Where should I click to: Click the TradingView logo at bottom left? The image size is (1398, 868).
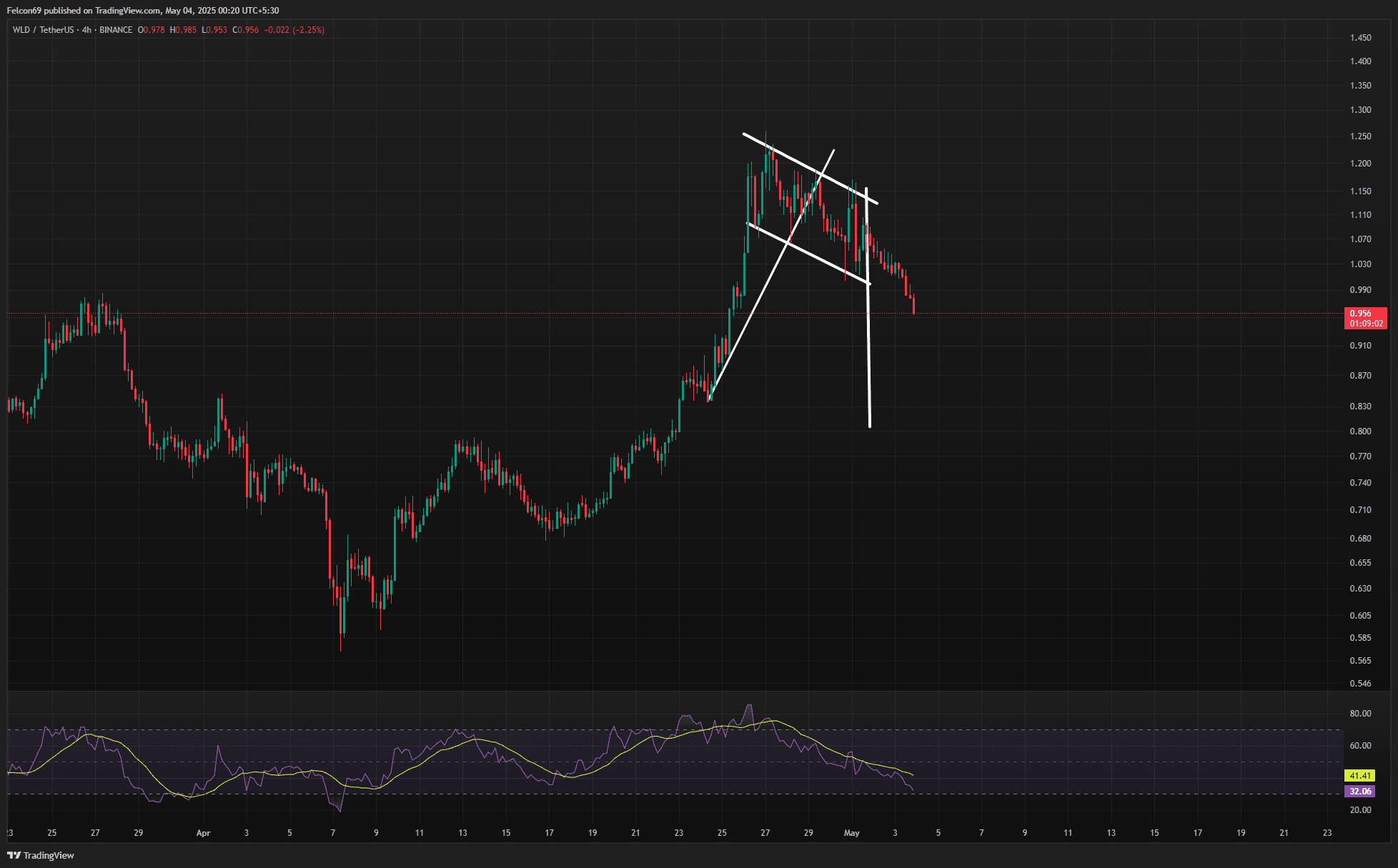coord(41,855)
